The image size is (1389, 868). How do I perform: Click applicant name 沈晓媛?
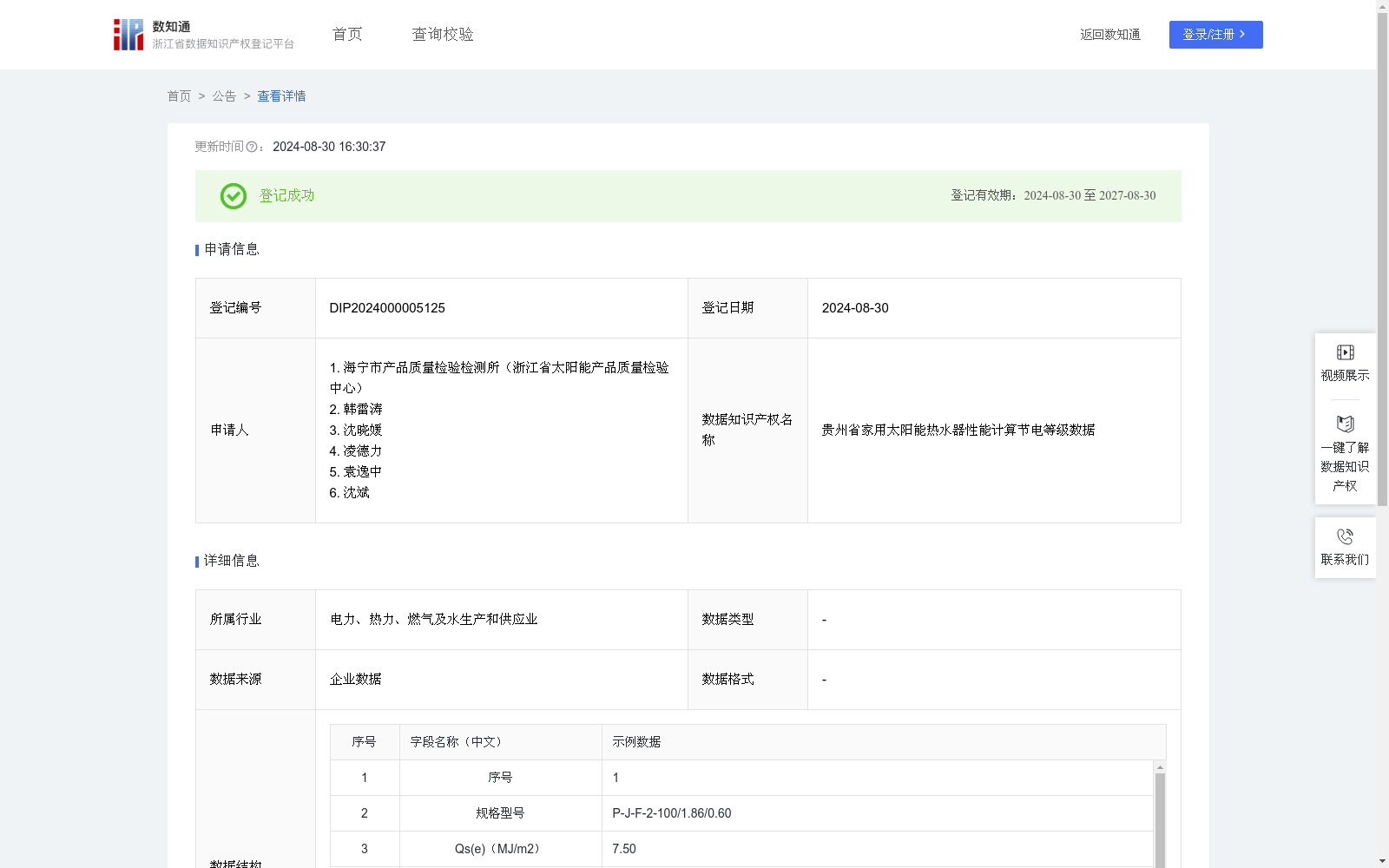coord(363,430)
